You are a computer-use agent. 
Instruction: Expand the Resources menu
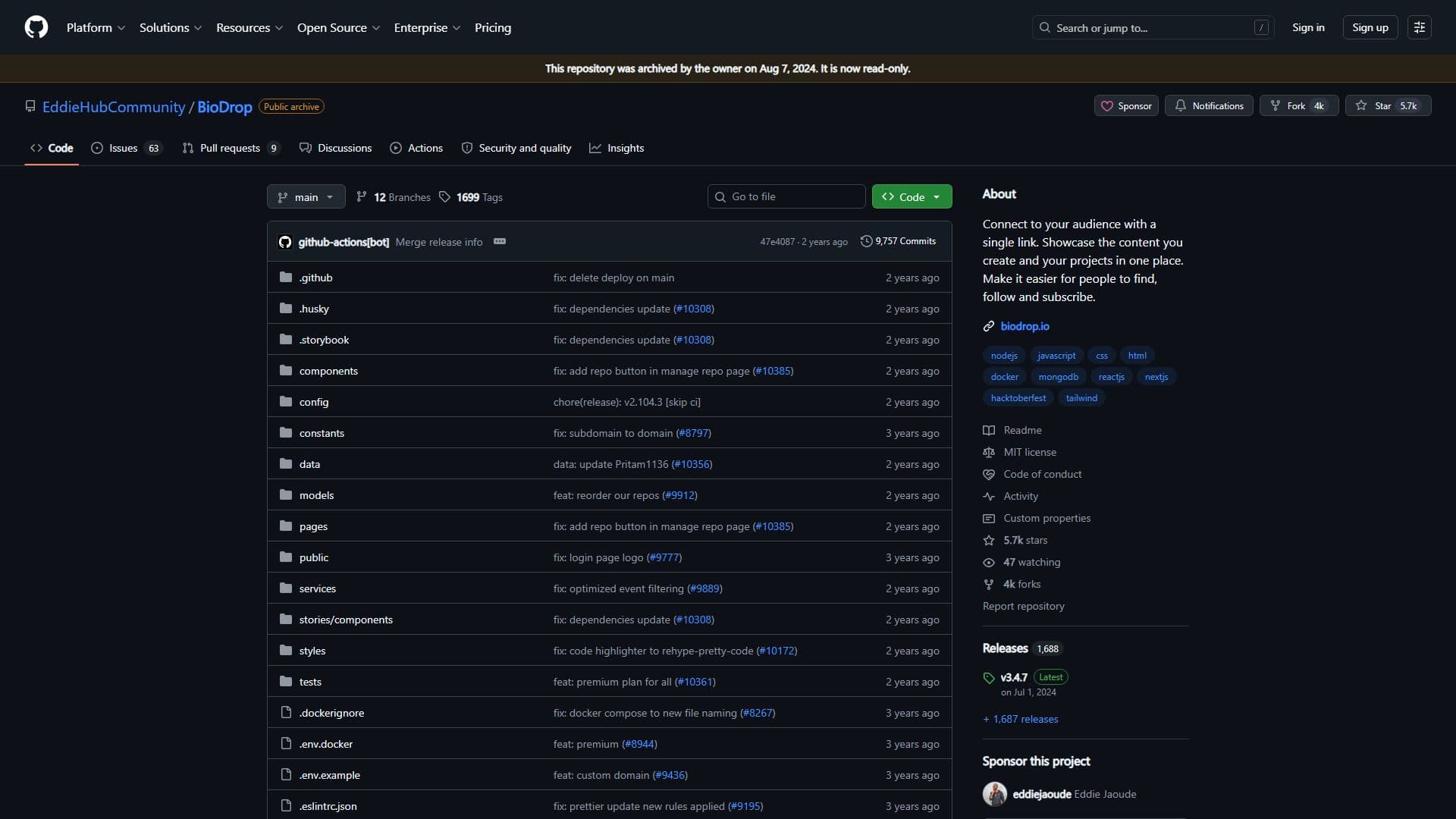(x=249, y=27)
